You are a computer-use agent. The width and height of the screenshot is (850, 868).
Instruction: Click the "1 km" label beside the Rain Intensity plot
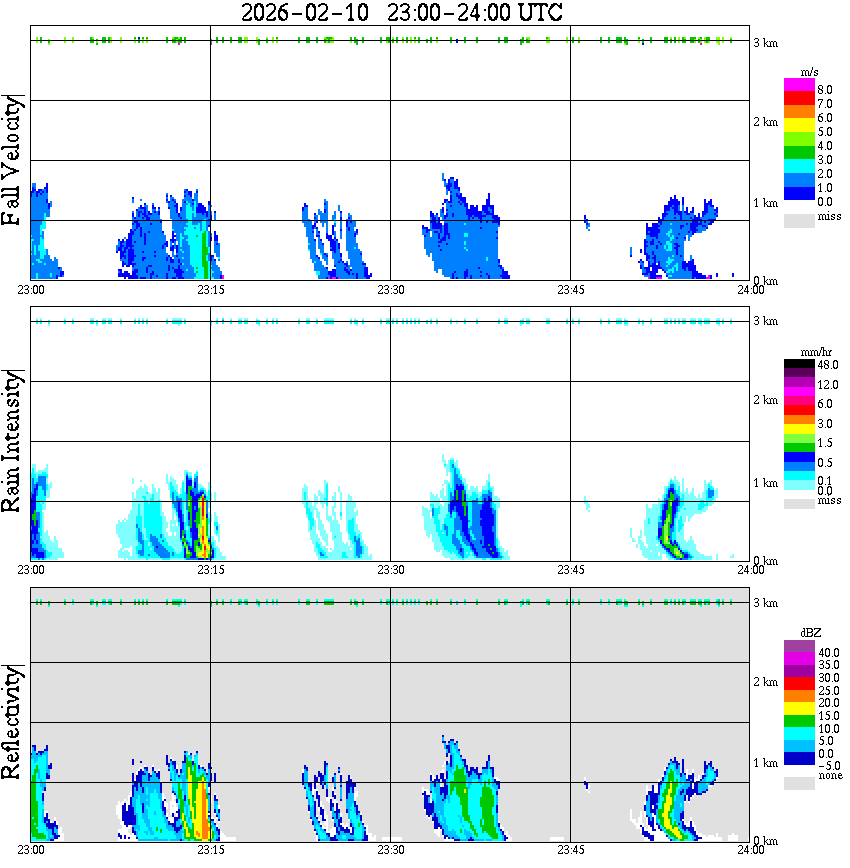[x=766, y=483]
